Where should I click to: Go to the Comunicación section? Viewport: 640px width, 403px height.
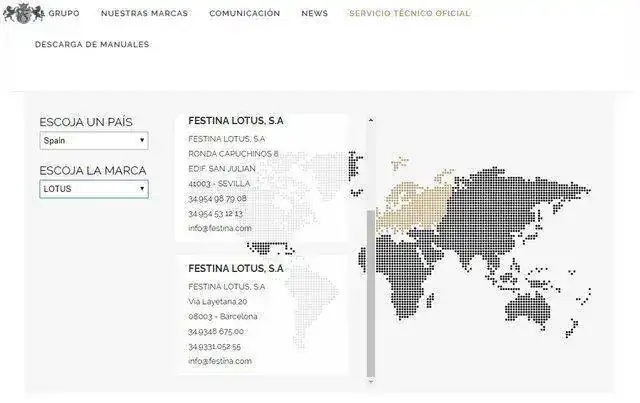click(244, 14)
